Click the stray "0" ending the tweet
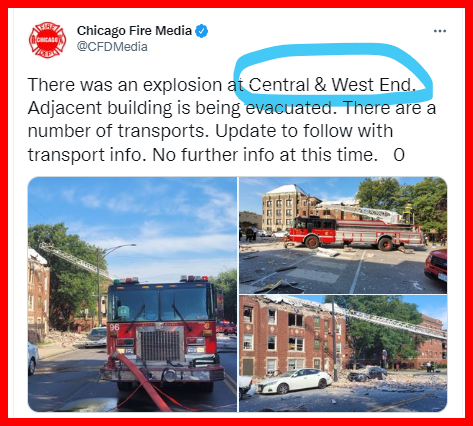This screenshot has width=473, height=426. point(399,155)
